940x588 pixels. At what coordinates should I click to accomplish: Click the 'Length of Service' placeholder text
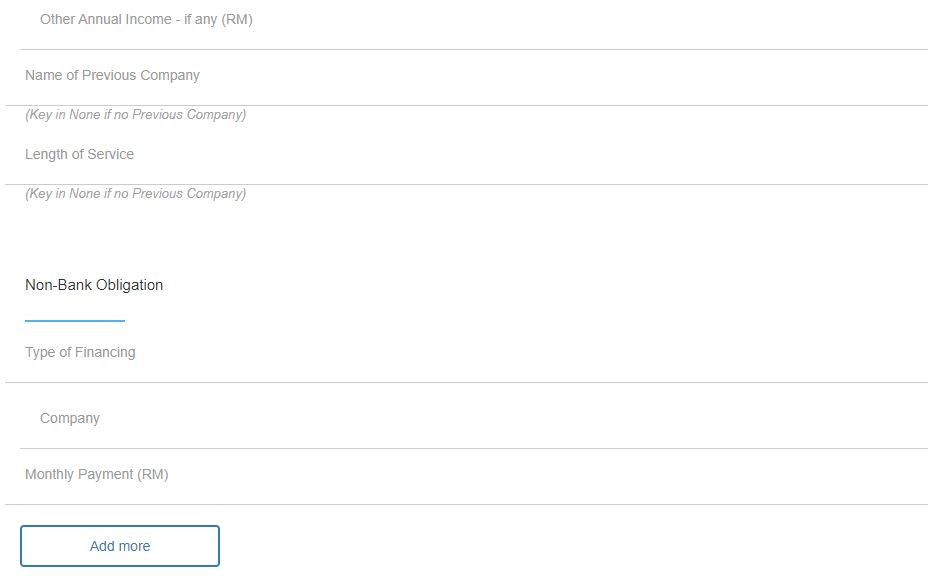[79, 155]
